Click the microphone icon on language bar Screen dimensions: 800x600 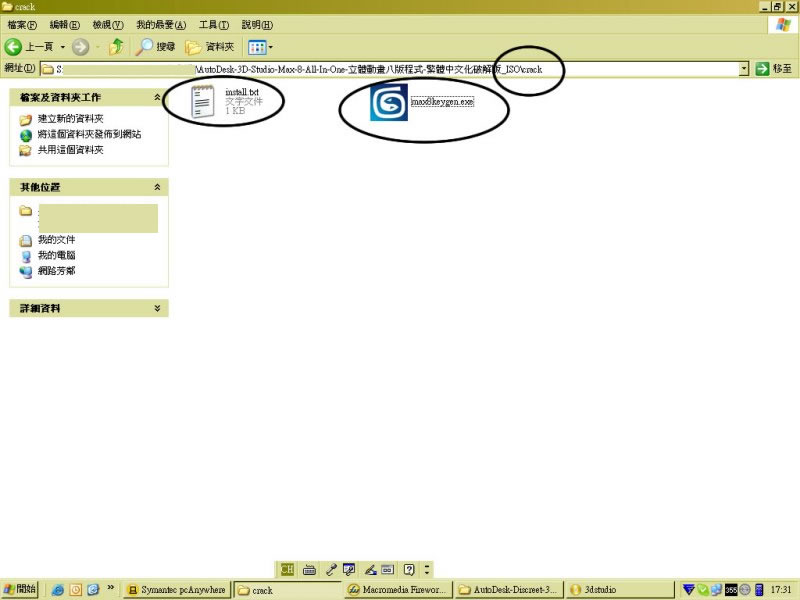(331, 569)
